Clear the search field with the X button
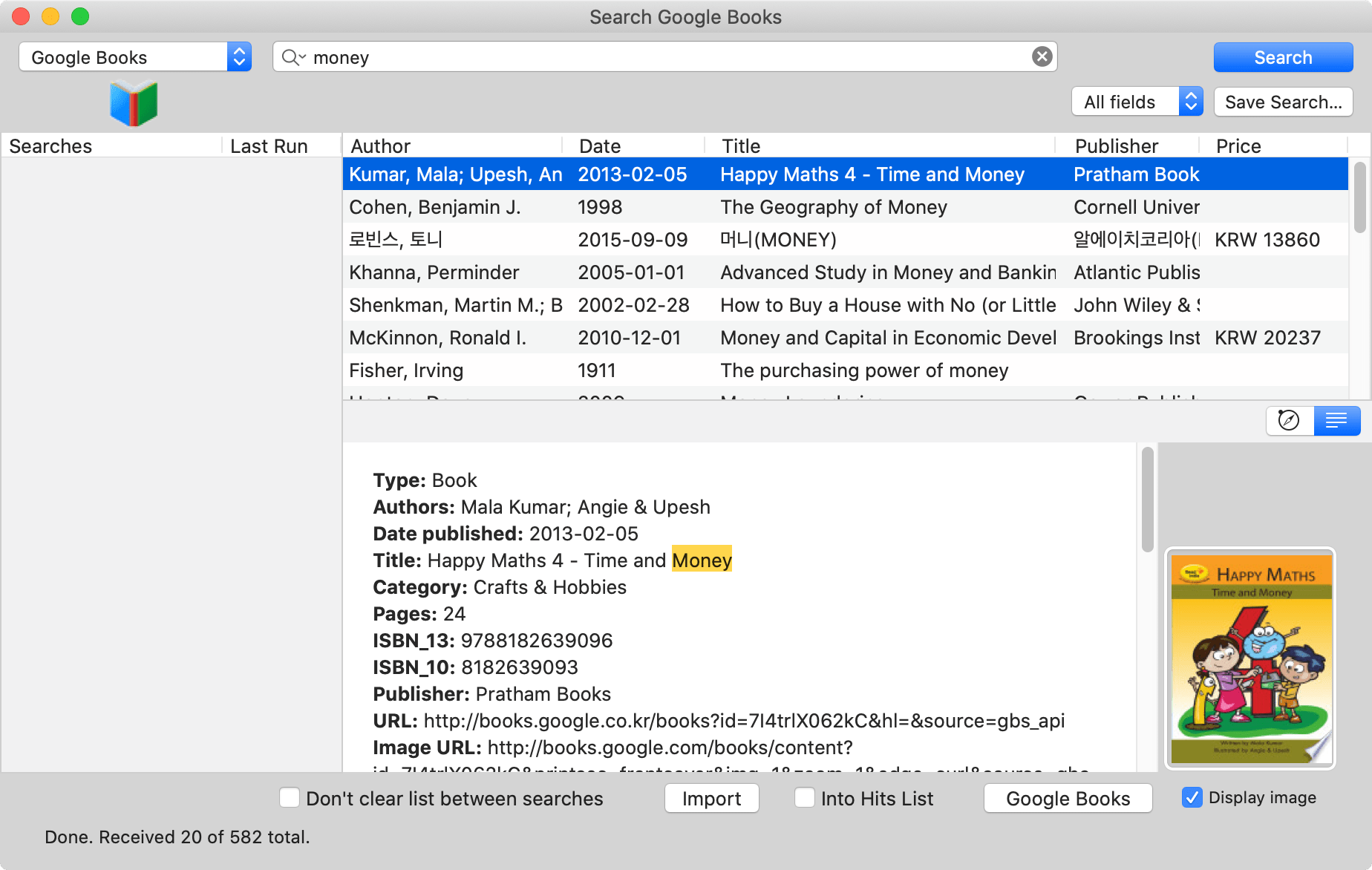Image resolution: width=1372 pixels, height=870 pixels. (1042, 56)
